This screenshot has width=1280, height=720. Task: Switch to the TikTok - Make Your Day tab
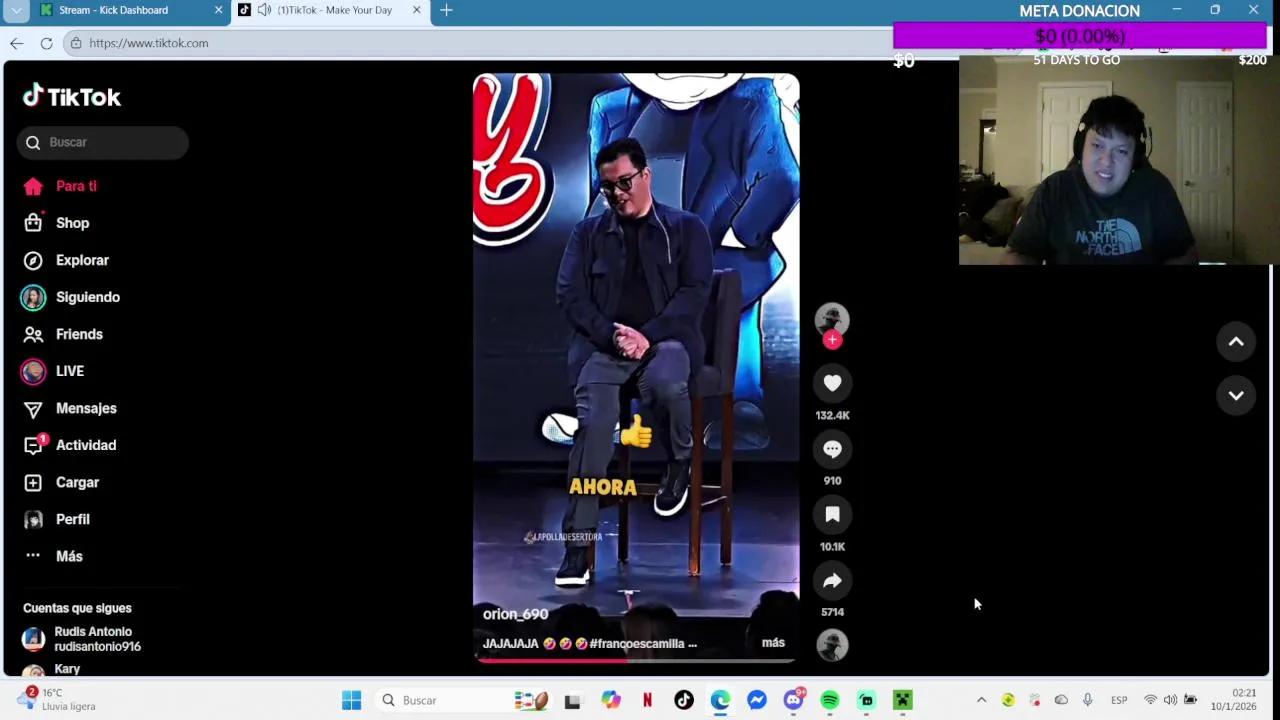(x=334, y=10)
